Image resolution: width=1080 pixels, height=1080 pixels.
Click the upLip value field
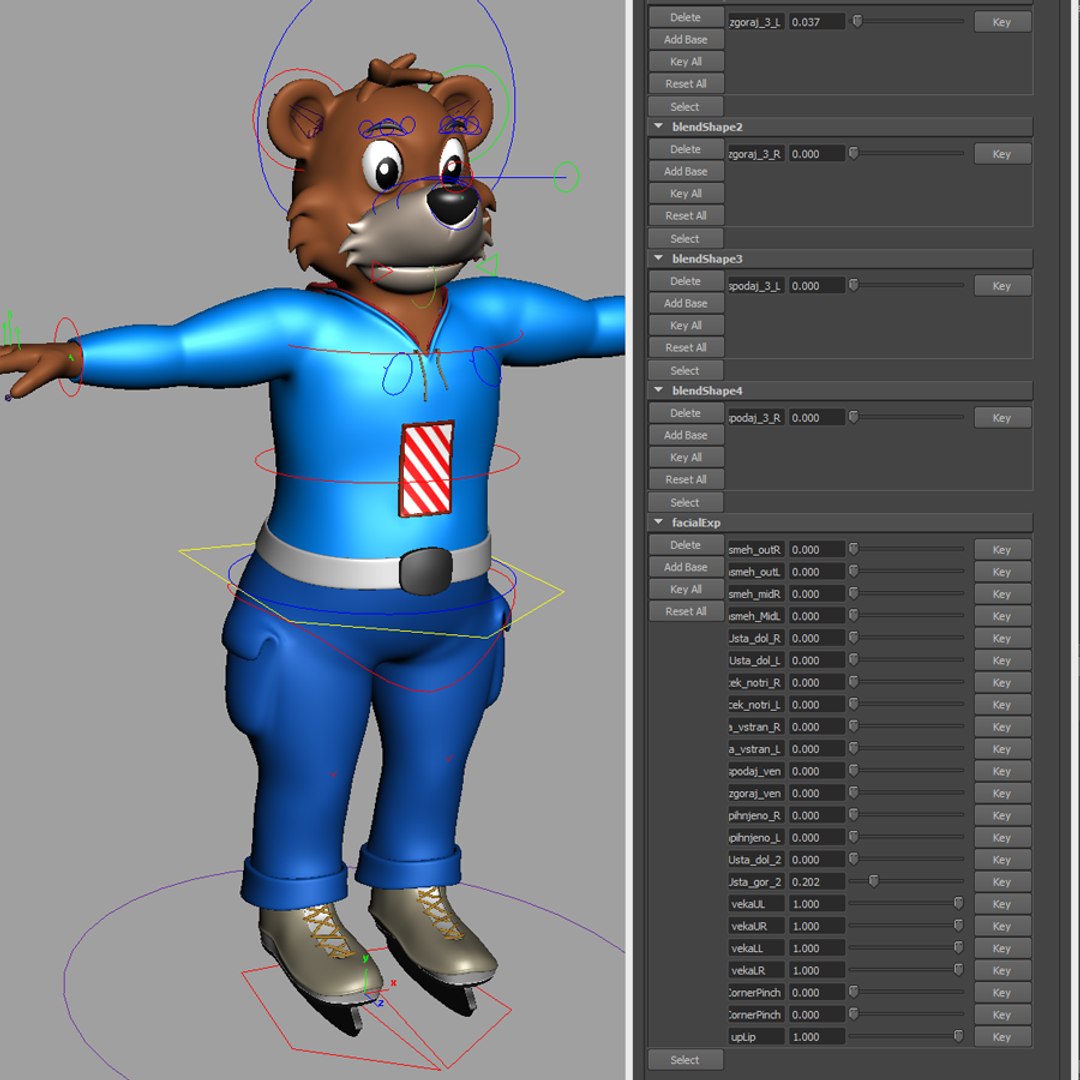817,1037
